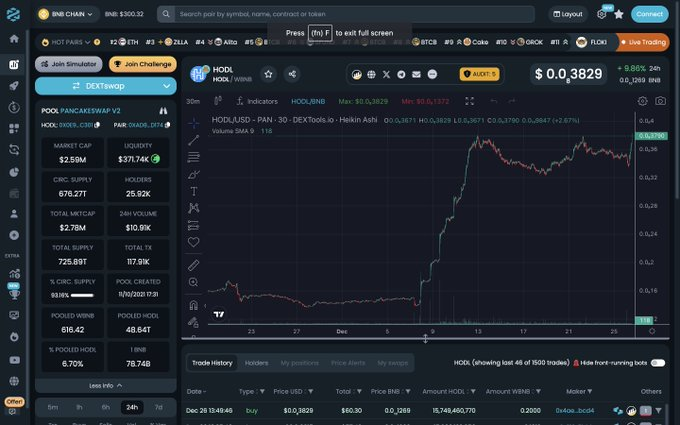This screenshot has height=425, width=680.
Task: Select the Fibonacci retracement tool
Action: (x=193, y=157)
